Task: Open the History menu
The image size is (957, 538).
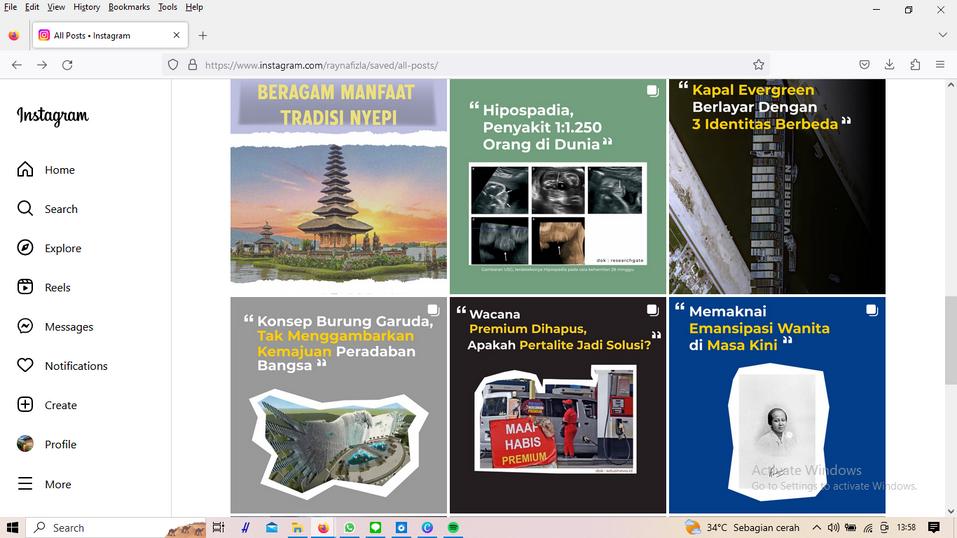Action: 87,7
